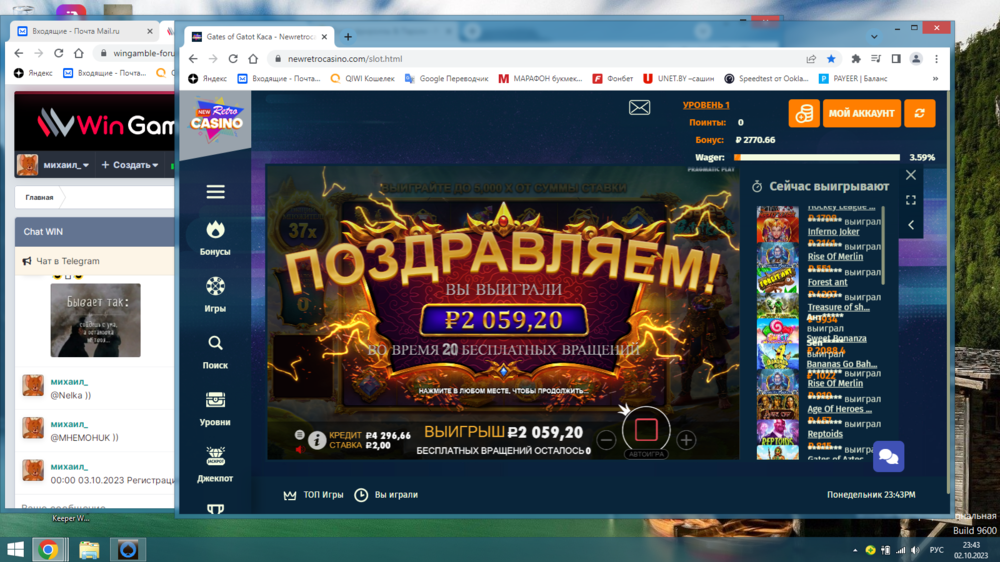The height and width of the screenshot is (562, 1000).
Task: Click the orange refresh balance icon
Action: [x=919, y=113]
